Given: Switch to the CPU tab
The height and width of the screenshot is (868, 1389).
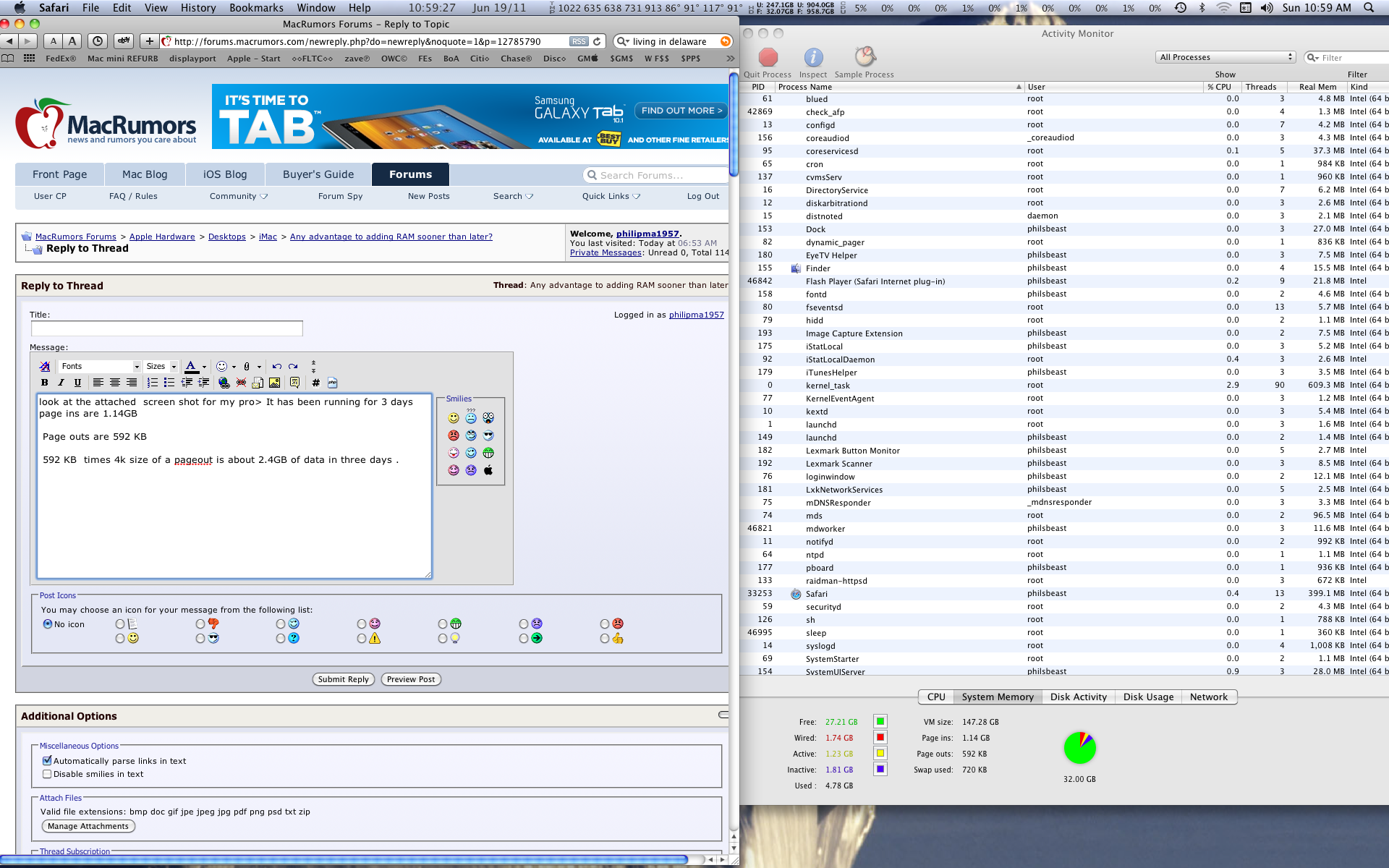Looking at the screenshot, I should tap(936, 697).
